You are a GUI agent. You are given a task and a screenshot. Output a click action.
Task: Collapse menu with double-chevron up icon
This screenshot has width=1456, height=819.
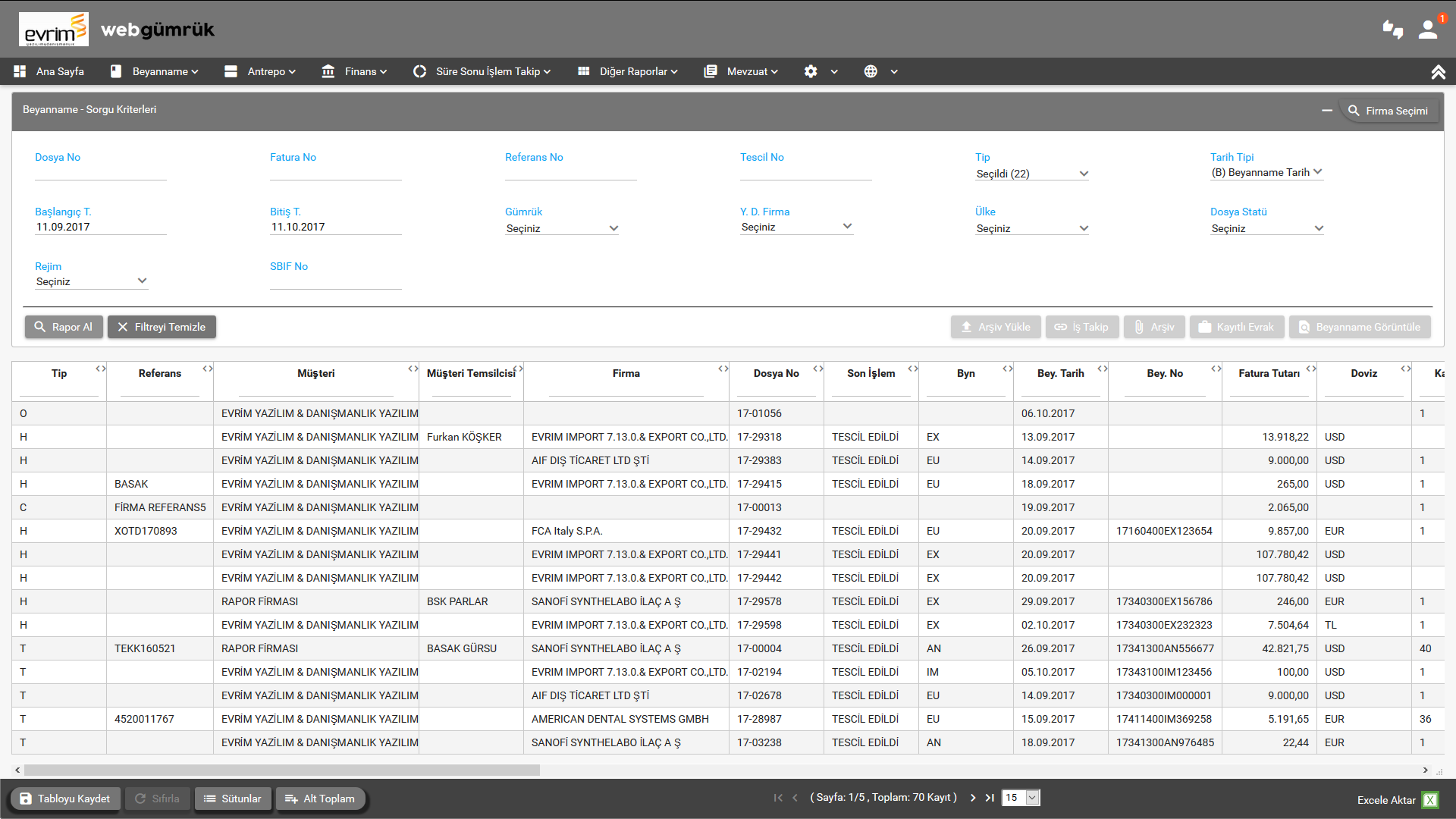1438,72
